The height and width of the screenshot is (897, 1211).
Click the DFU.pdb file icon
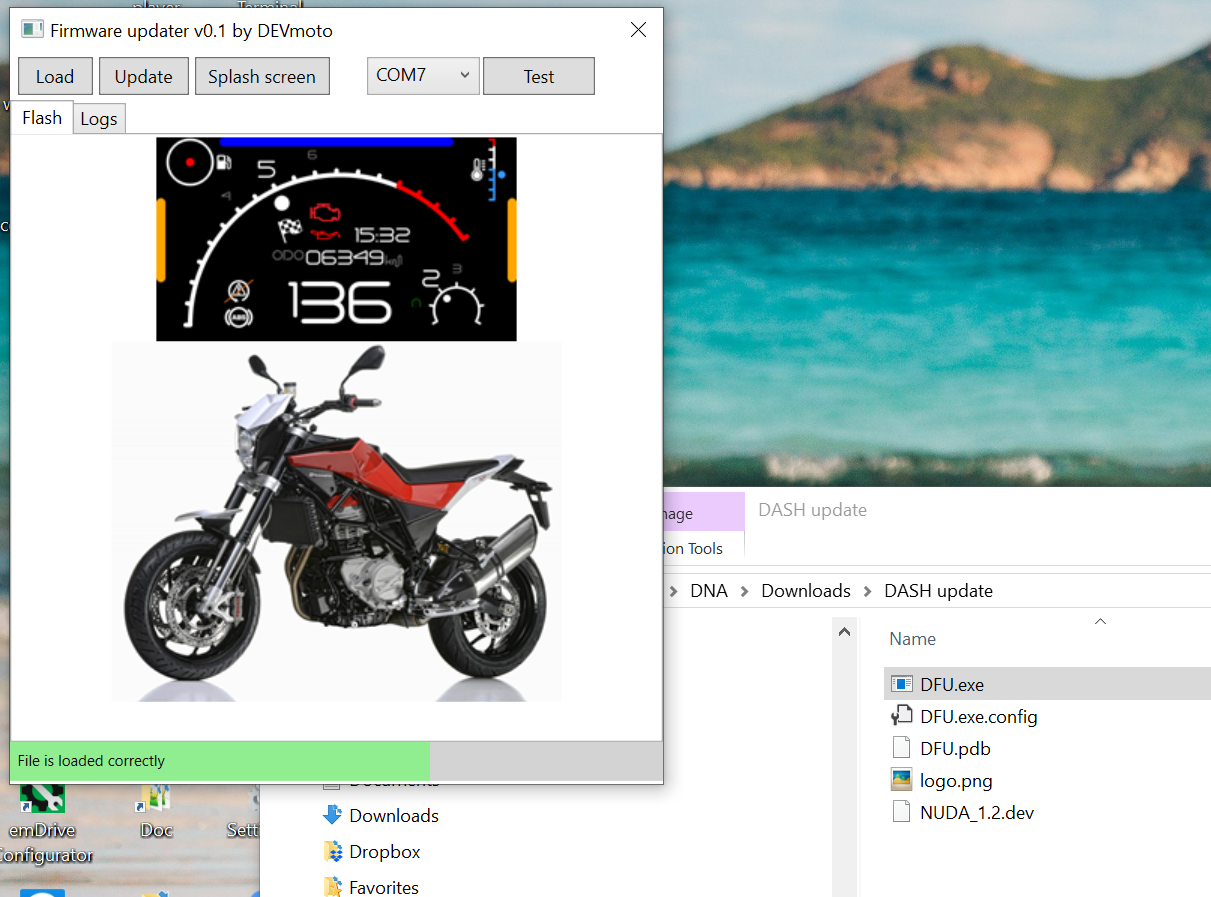[x=902, y=749]
